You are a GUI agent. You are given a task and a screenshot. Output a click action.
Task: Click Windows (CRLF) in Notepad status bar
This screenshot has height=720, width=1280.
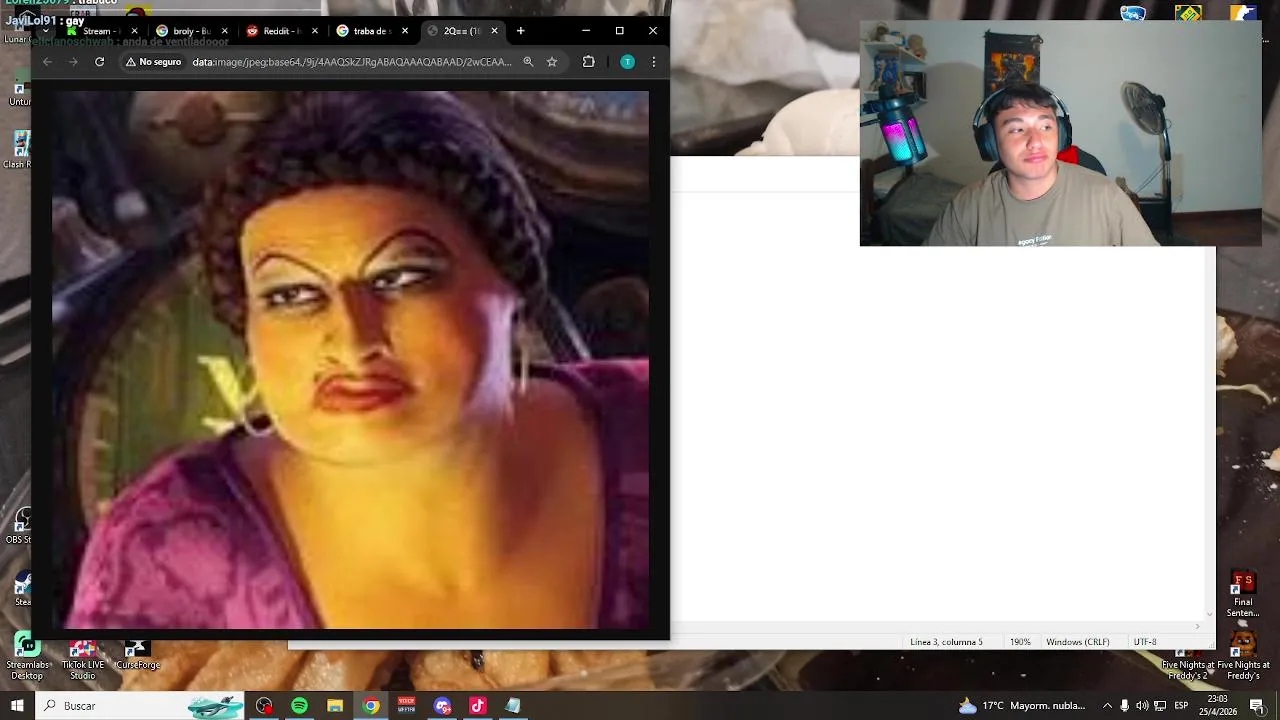[1077, 642]
